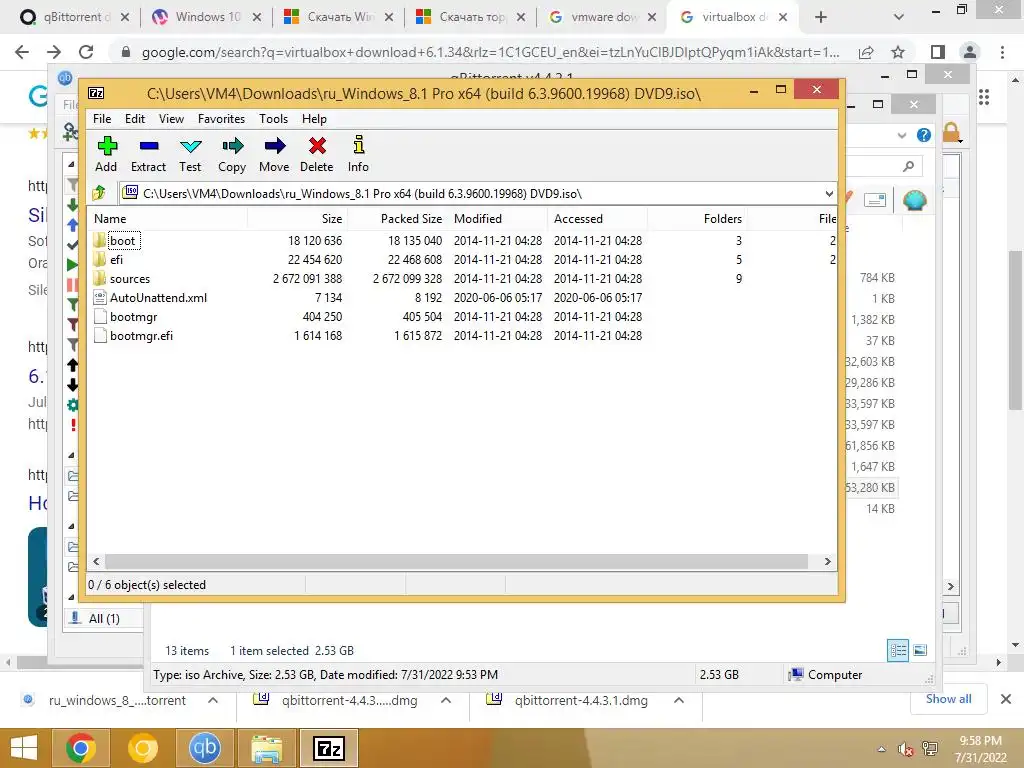1024x768 pixels.
Task: Click the muted volume tray icon
Action: point(905,749)
